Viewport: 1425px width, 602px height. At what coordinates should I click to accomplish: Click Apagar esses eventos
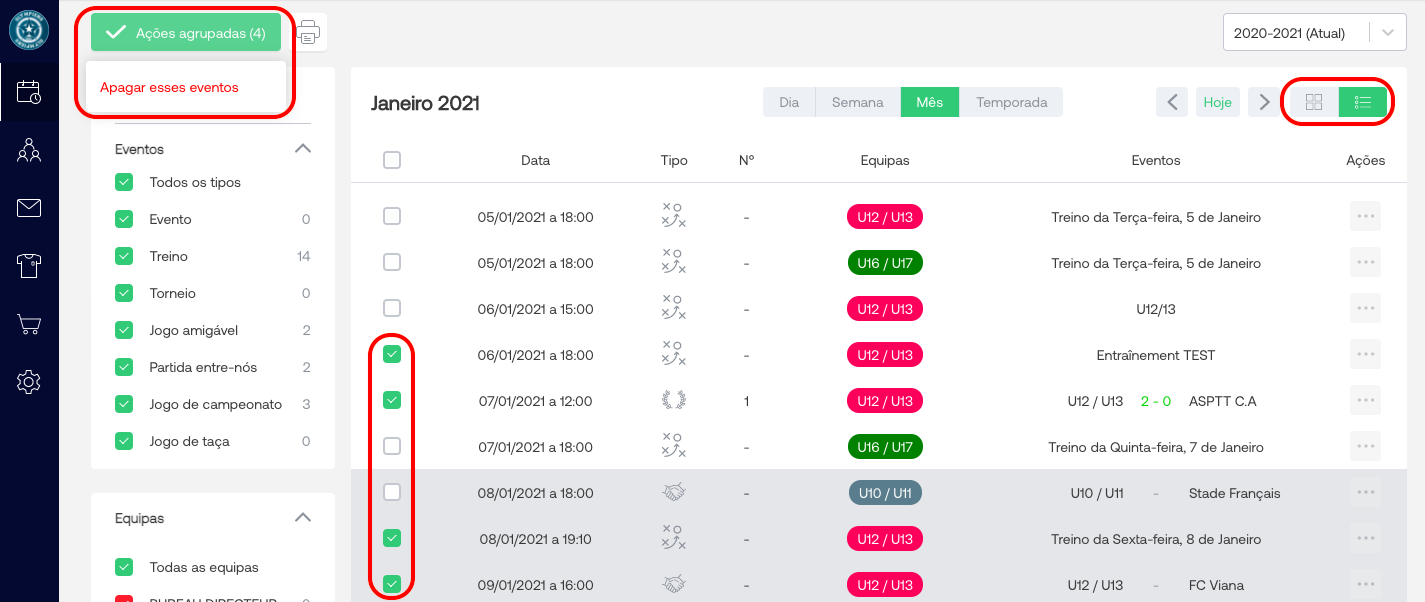tap(169, 87)
